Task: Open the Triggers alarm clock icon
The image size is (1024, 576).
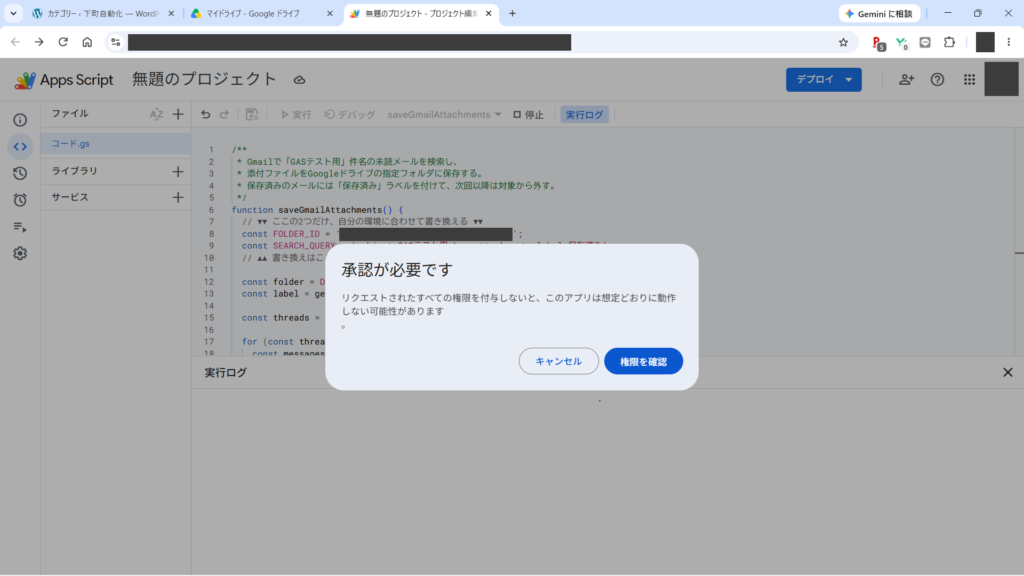Action: [20, 200]
